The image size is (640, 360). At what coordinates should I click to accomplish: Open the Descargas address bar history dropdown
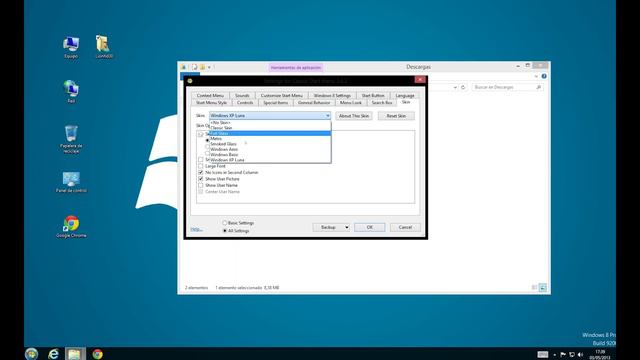[x=455, y=87]
